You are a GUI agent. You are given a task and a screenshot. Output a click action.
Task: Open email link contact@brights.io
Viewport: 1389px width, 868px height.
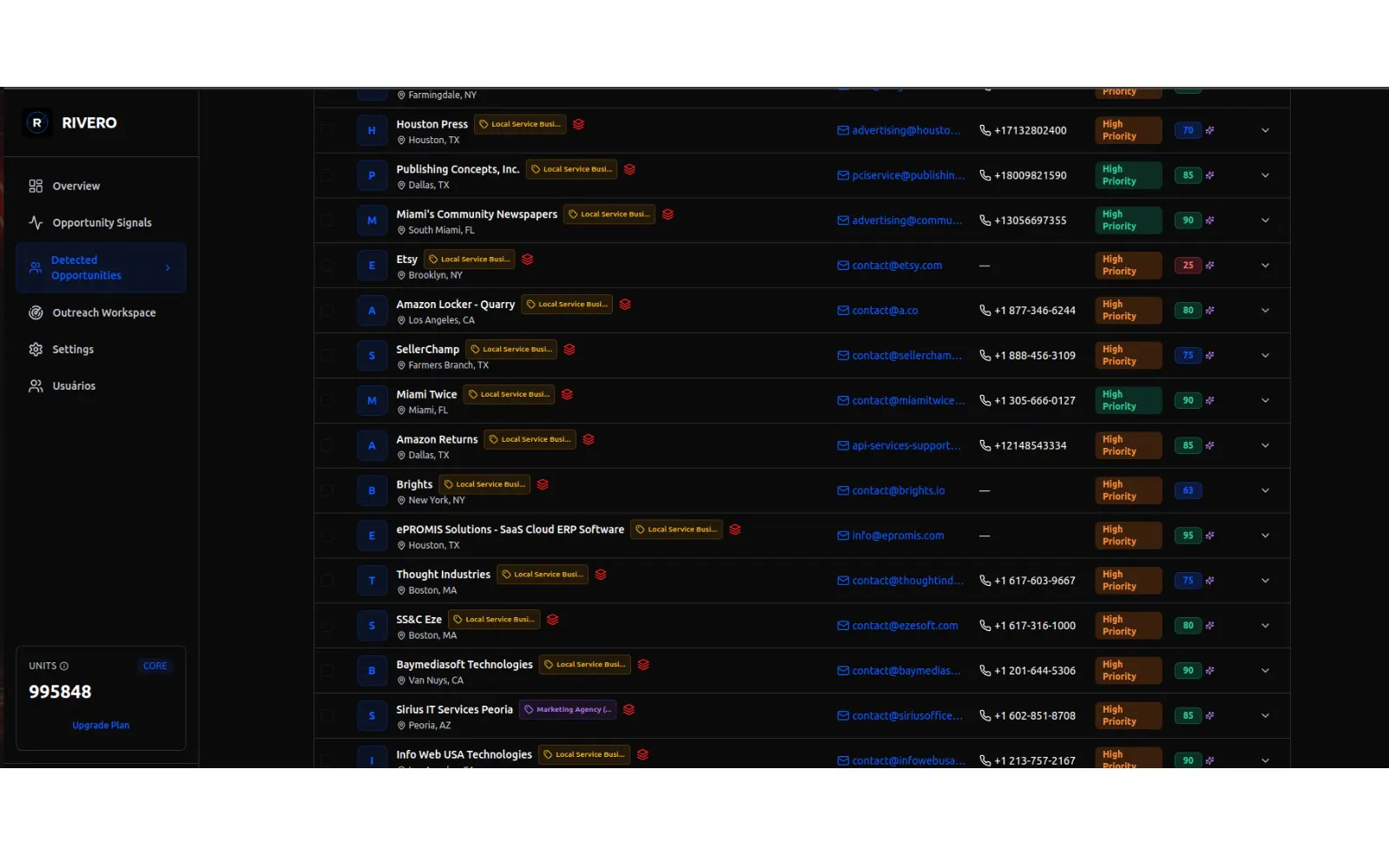tap(899, 491)
